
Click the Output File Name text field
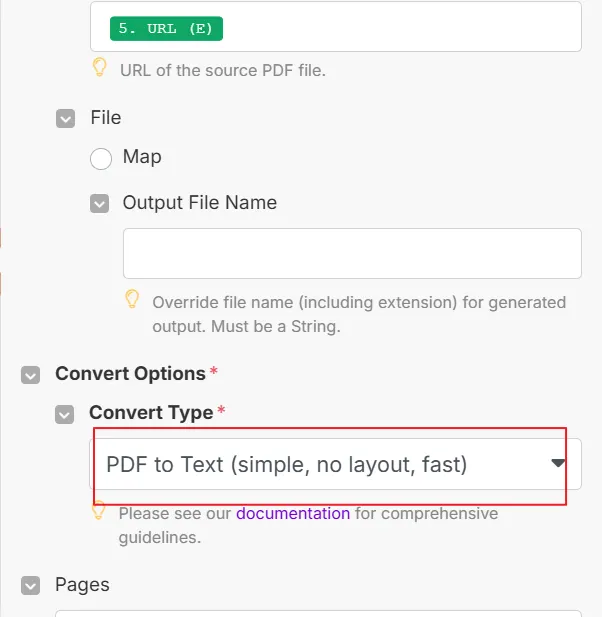coord(352,253)
